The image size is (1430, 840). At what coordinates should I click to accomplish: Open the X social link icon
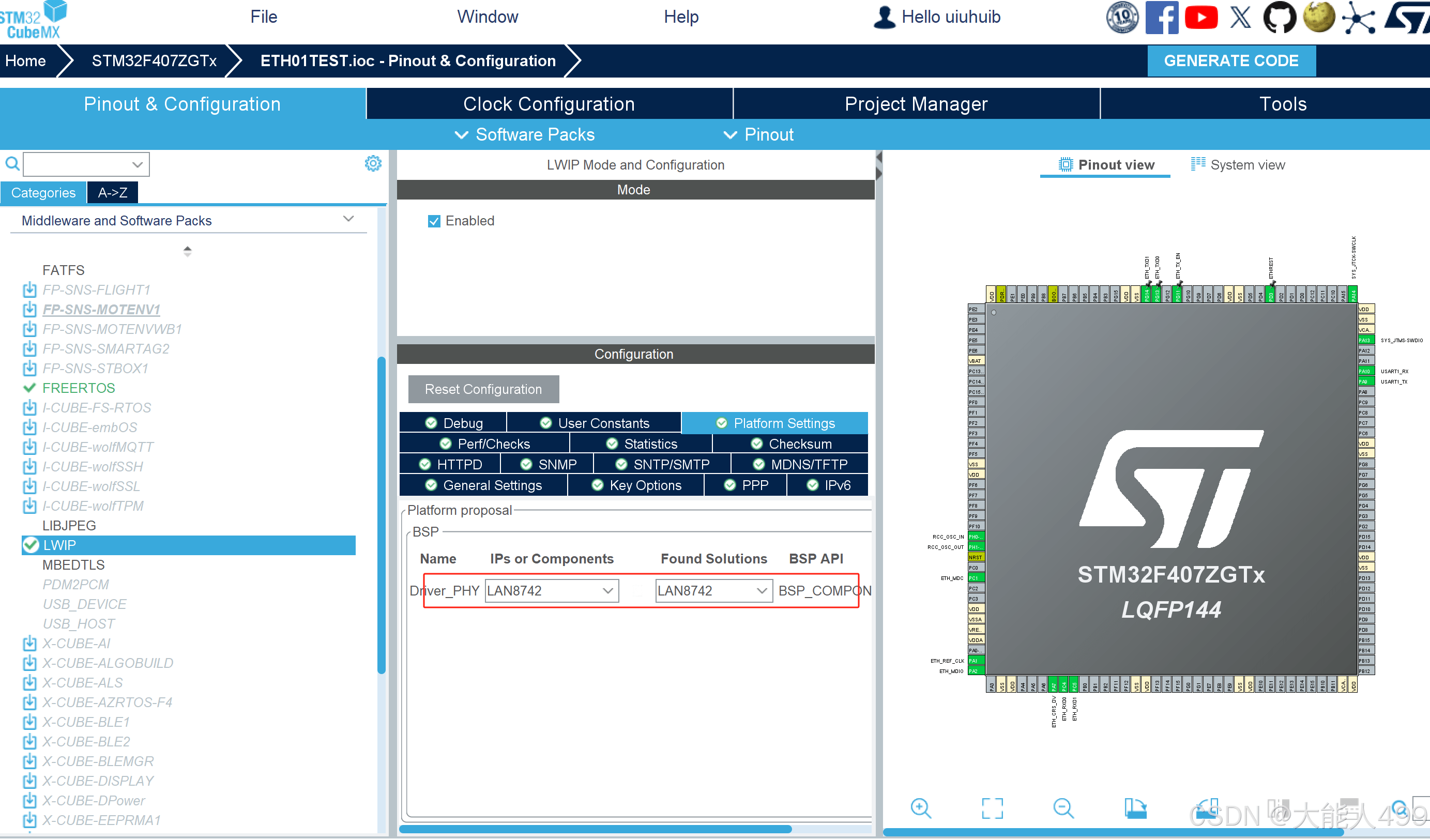tap(1240, 17)
